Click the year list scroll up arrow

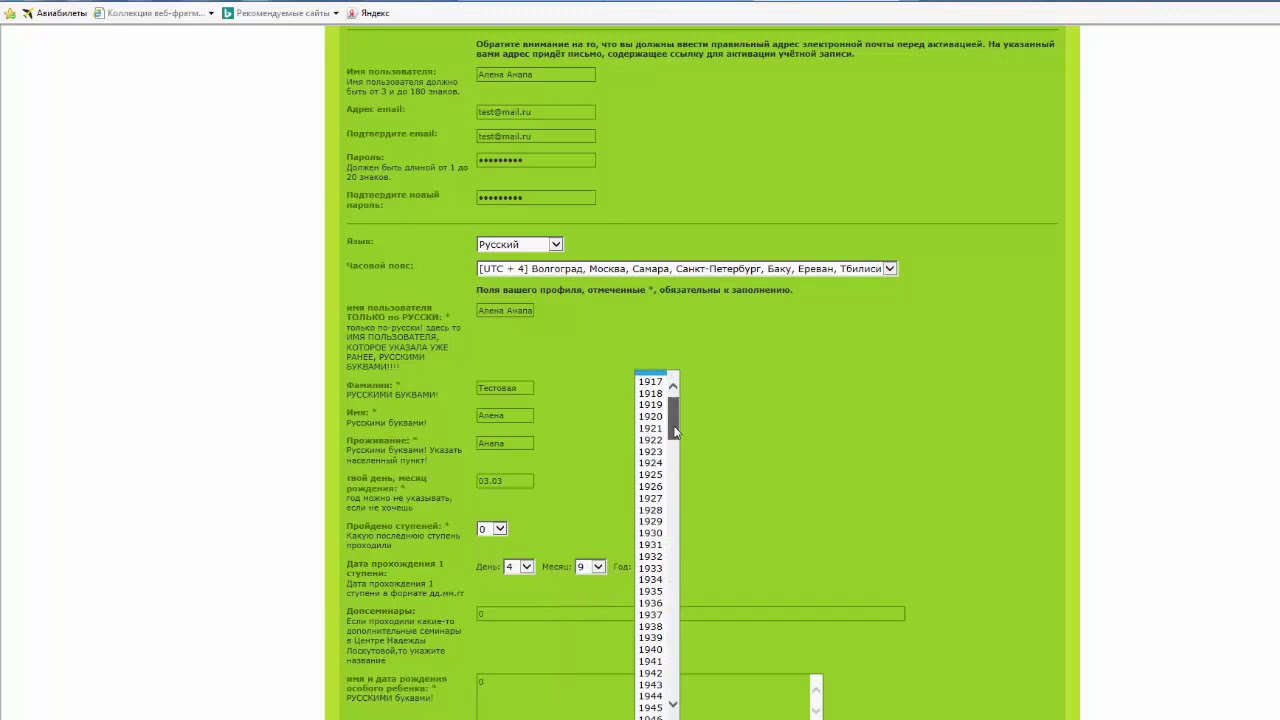[673, 386]
